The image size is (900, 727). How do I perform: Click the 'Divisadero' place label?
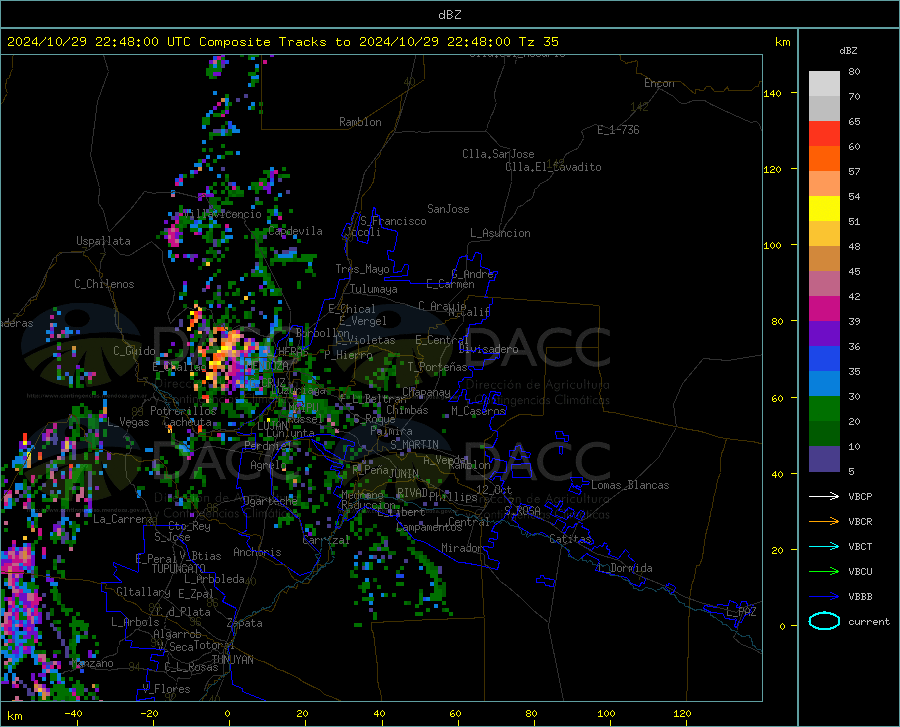tap(488, 349)
